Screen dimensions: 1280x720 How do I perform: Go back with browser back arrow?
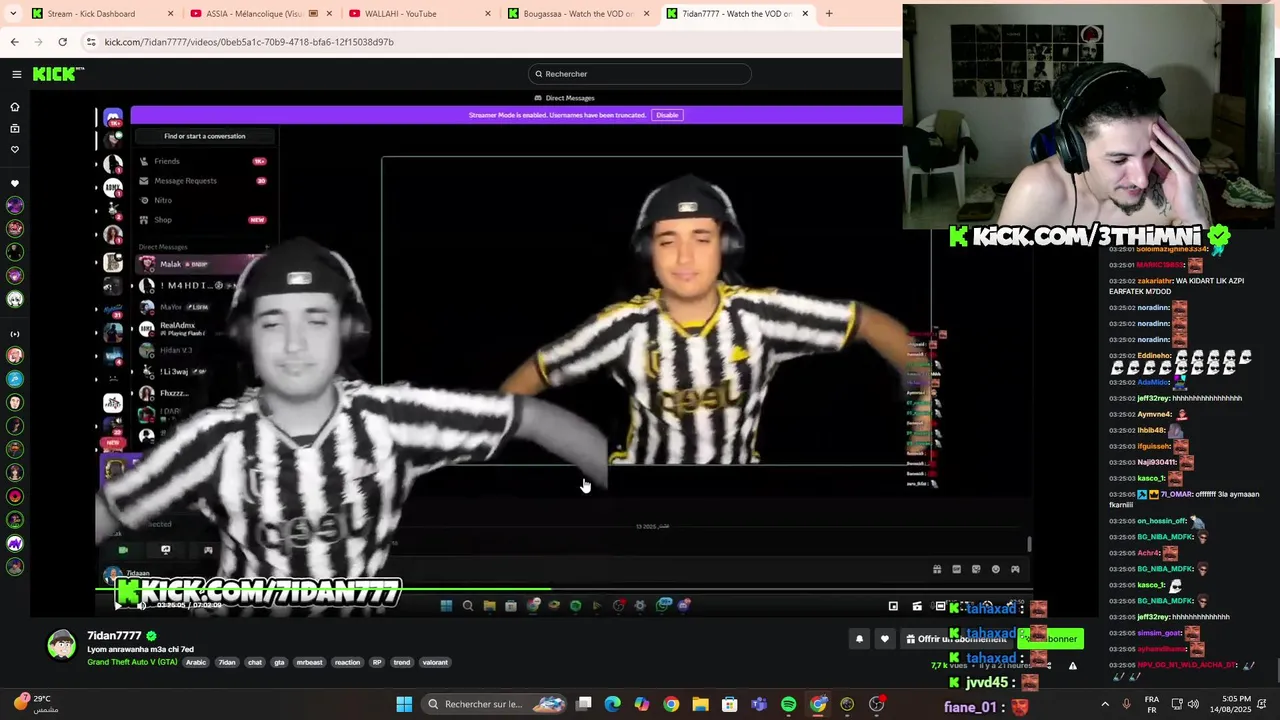click(15, 42)
